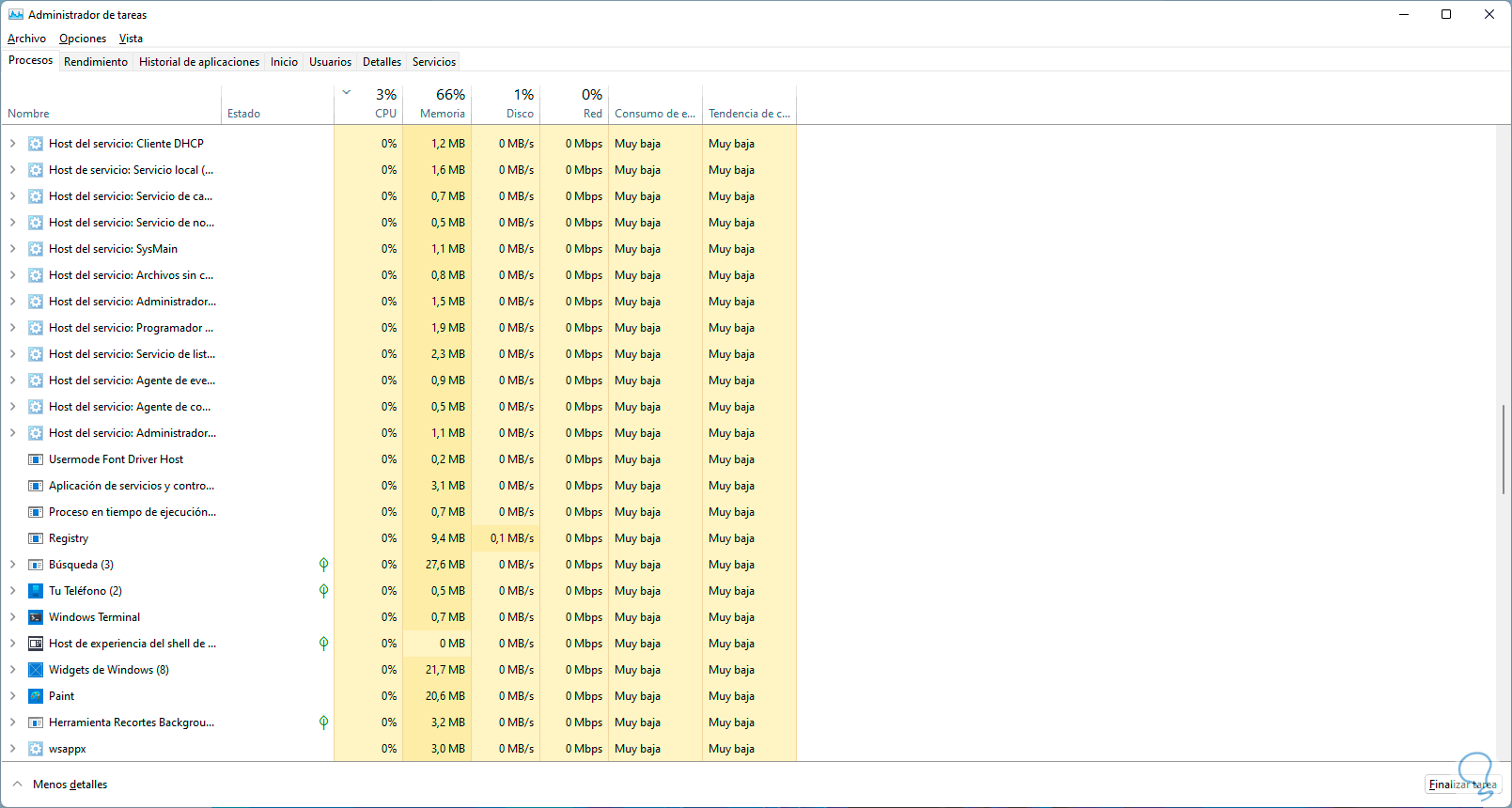
Task: Click the Registry process icon
Action: 36,538
